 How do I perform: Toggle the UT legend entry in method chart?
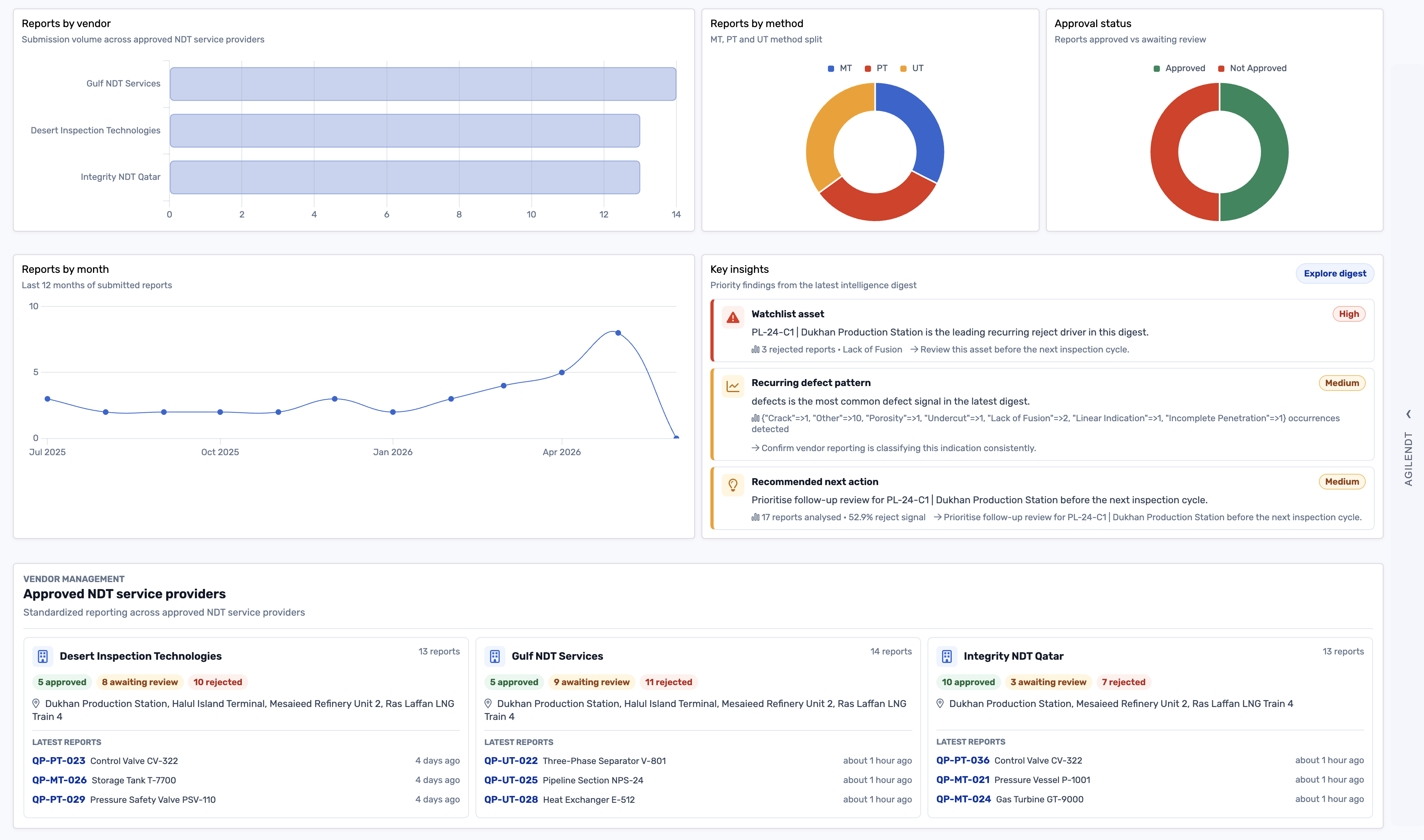coord(912,68)
